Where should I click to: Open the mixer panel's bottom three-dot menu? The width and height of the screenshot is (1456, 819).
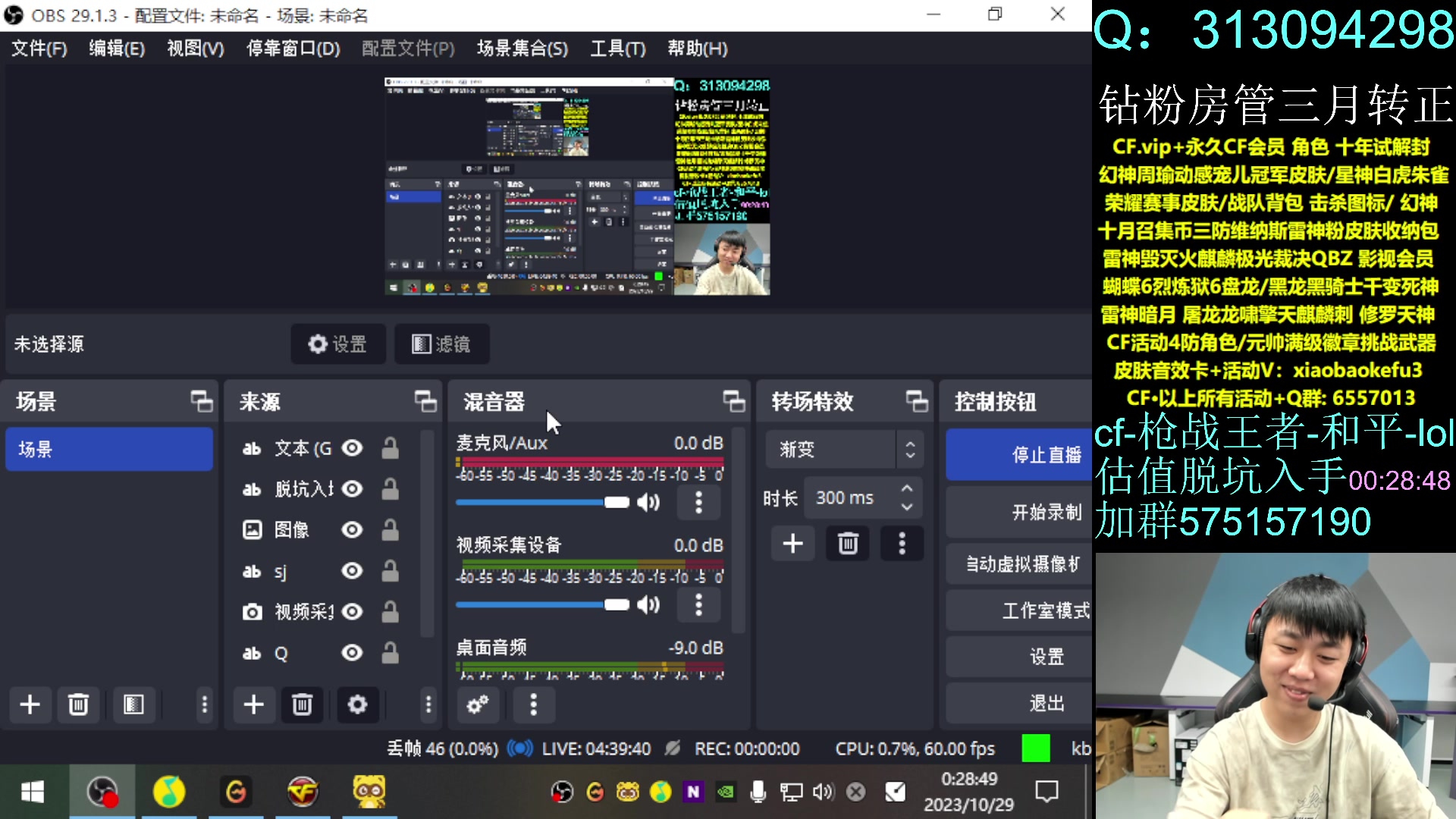534,704
